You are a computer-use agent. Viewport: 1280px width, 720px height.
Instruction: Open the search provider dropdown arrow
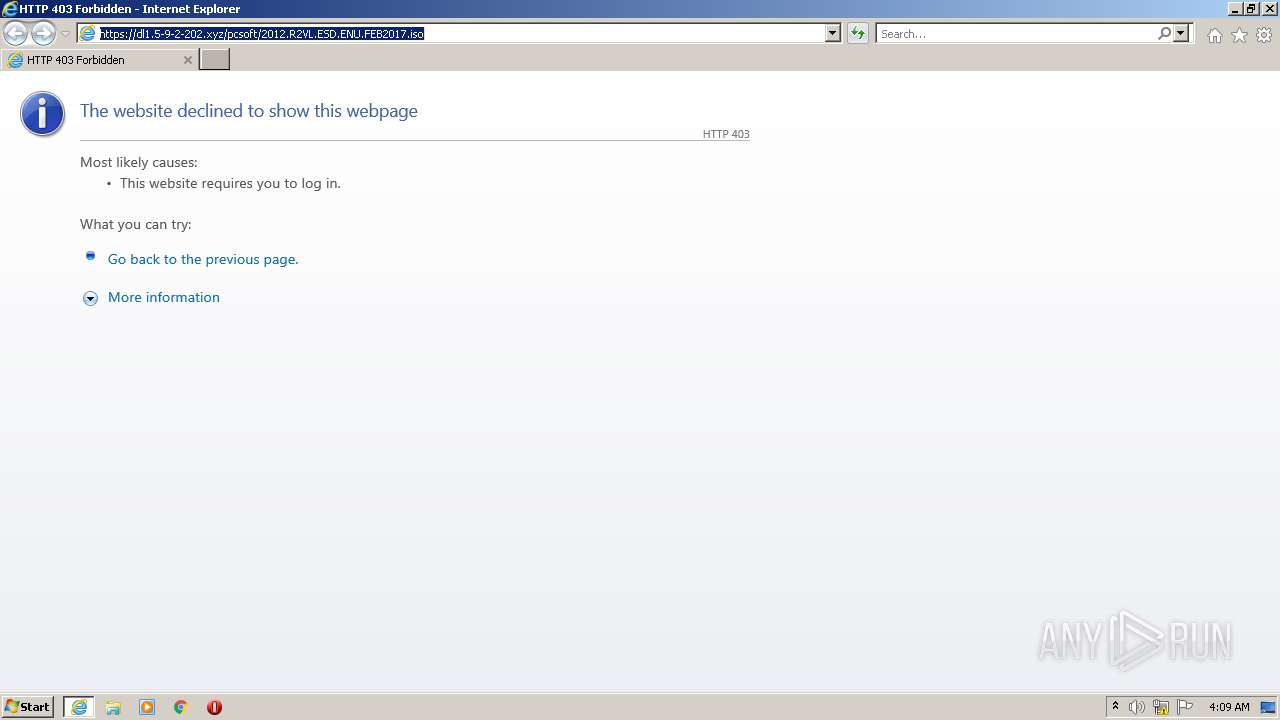point(1181,33)
